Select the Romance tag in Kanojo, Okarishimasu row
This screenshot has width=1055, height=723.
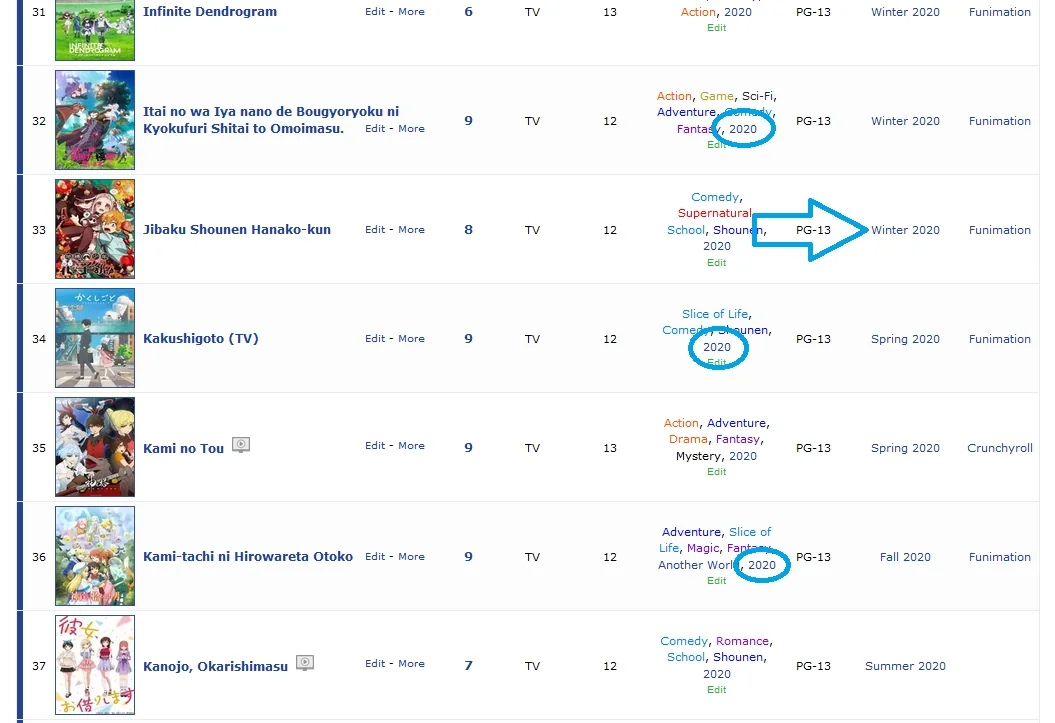(x=742, y=641)
